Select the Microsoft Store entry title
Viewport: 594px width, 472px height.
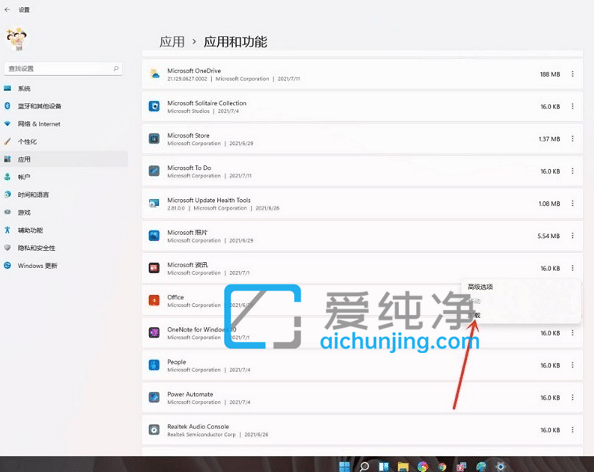pyautogui.click(x=188, y=135)
